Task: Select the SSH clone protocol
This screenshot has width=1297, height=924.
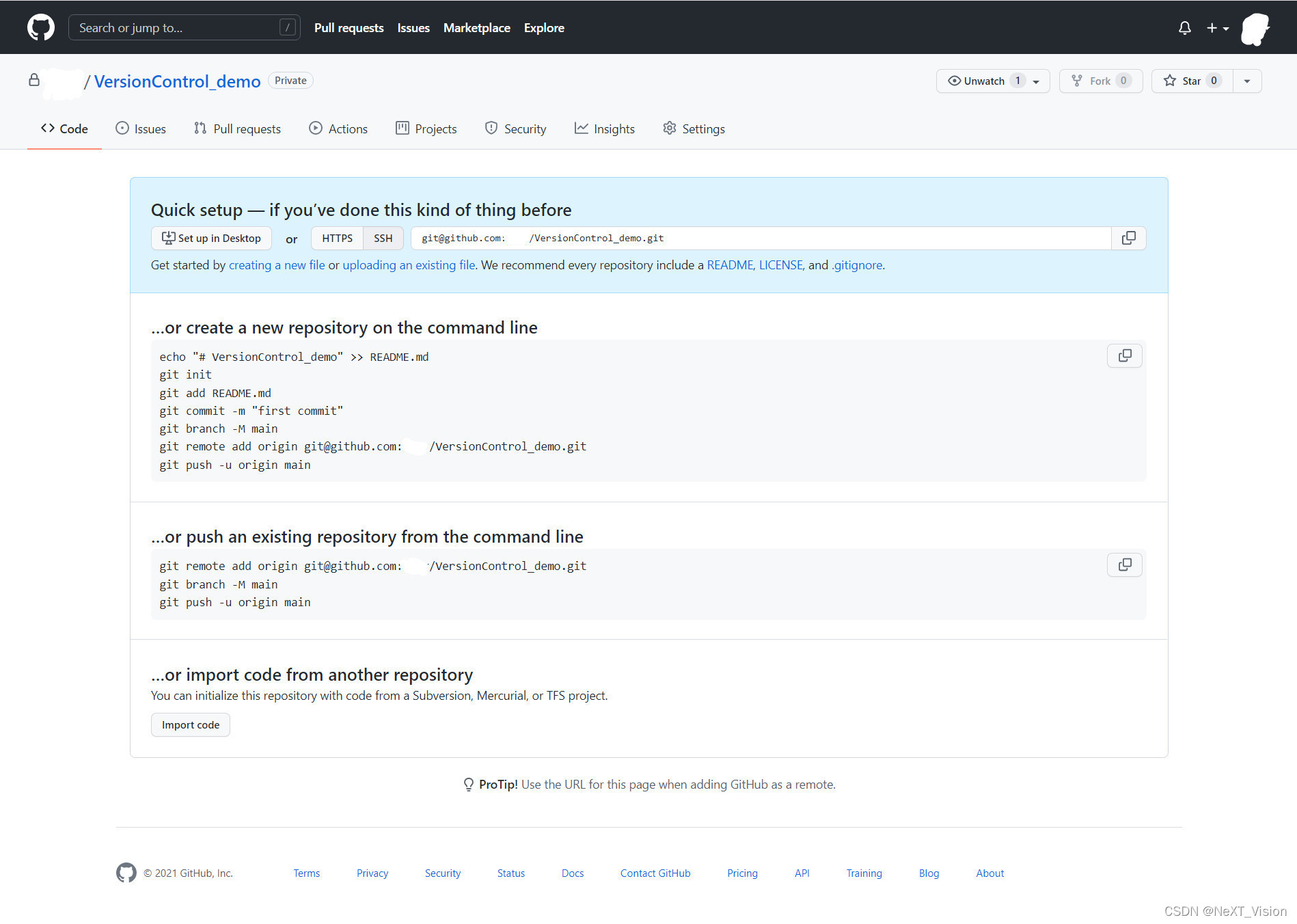Action: pyautogui.click(x=383, y=239)
